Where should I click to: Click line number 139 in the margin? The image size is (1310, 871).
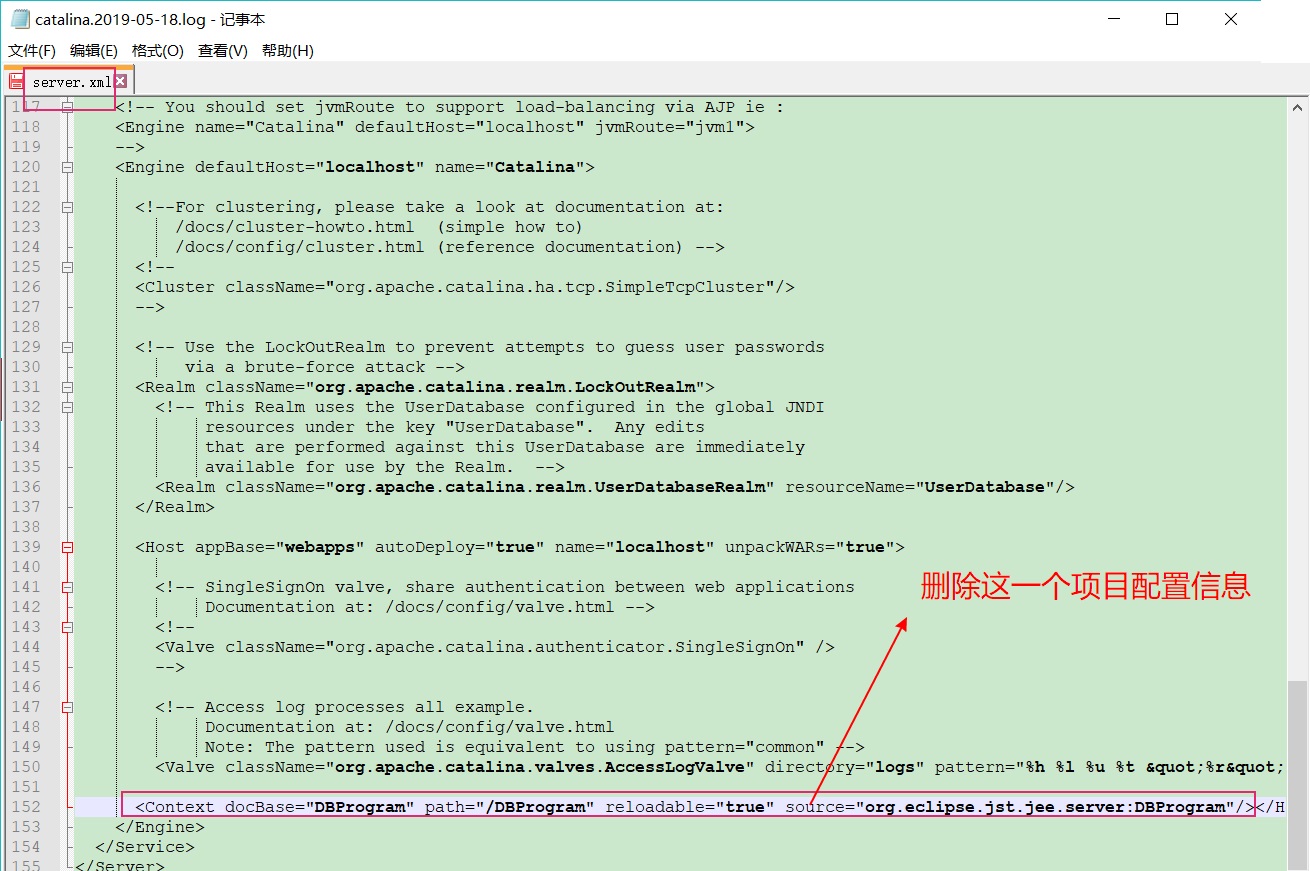click(x=26, y=547)
